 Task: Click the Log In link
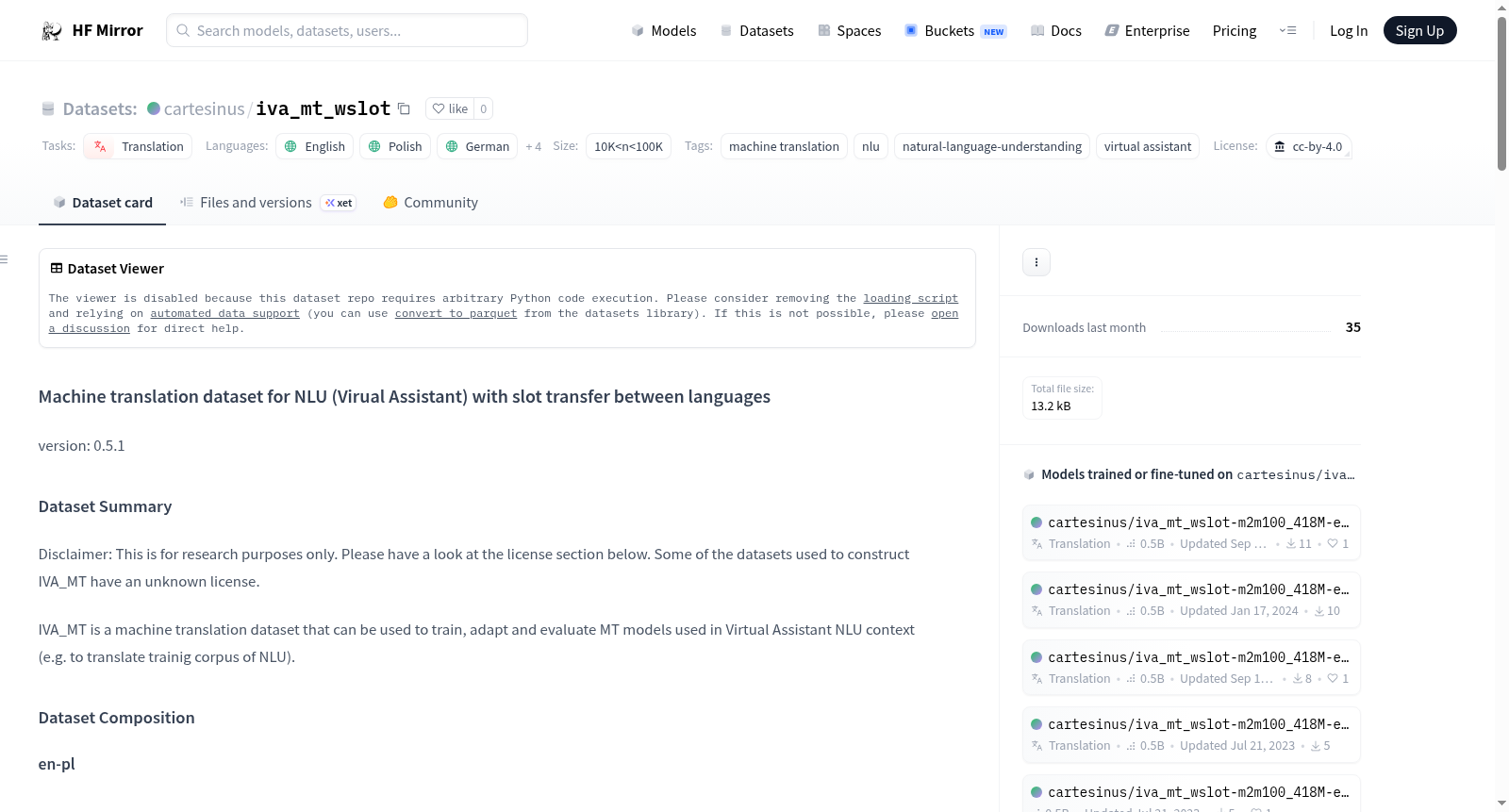[x=1349, y=31]
